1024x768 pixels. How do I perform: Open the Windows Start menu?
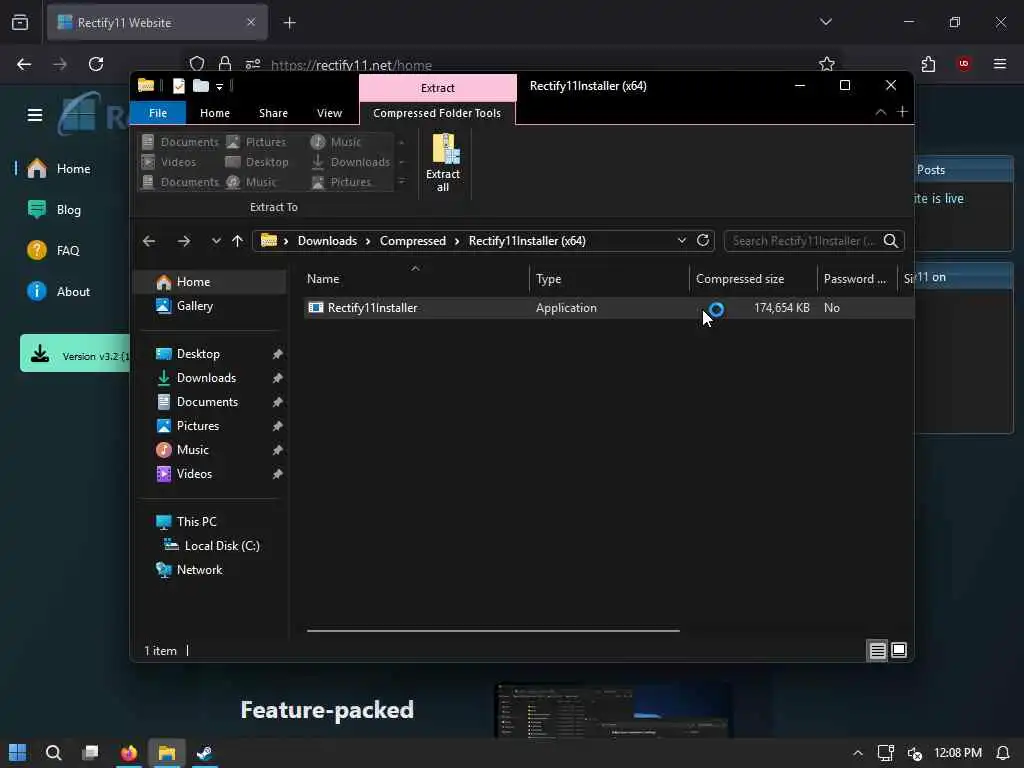pos(18,753)
